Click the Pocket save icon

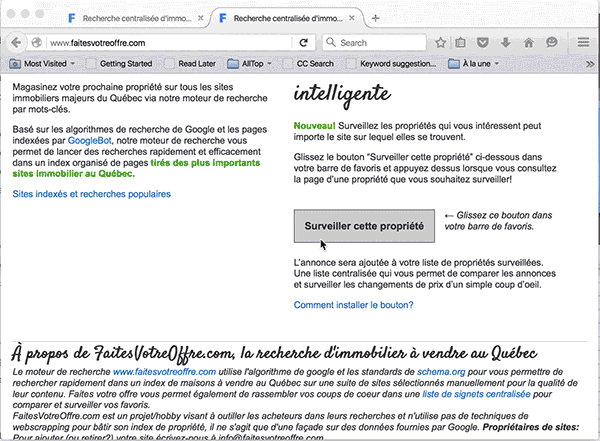pos(483,43)
